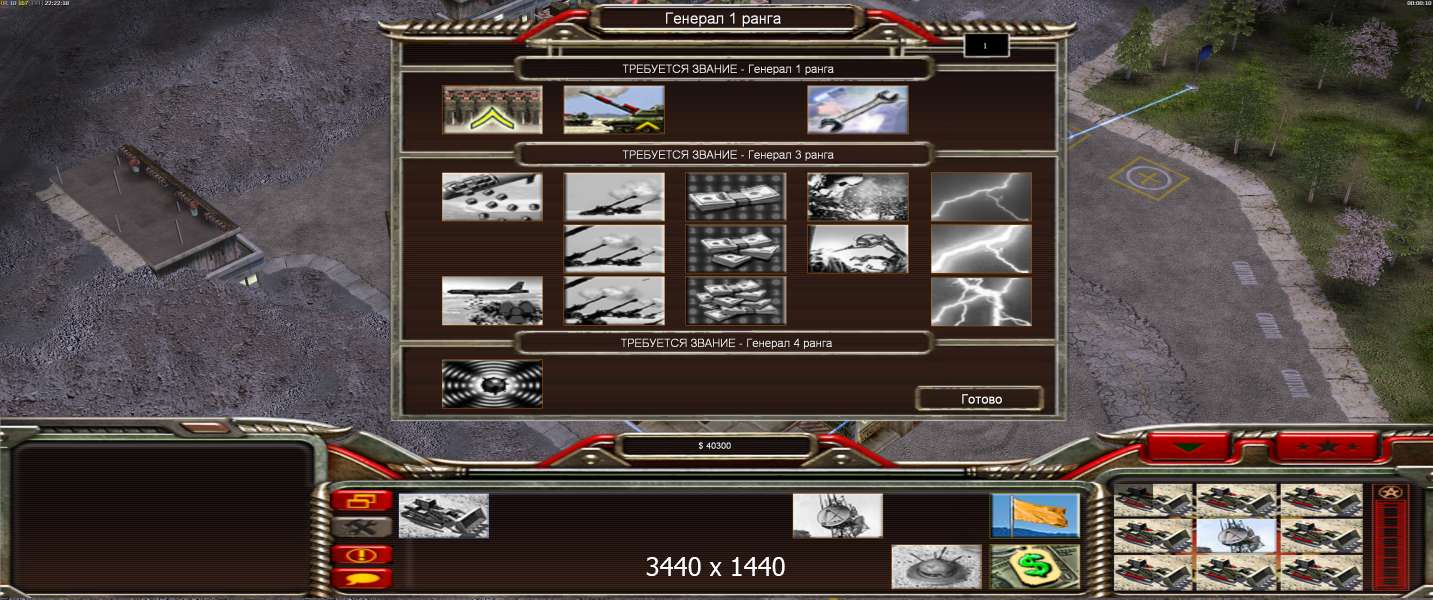Open chat with the red speech bubble button
The width and height of the screenshot is (1433, 600).
pyautogui.click(x=361, y=578)
